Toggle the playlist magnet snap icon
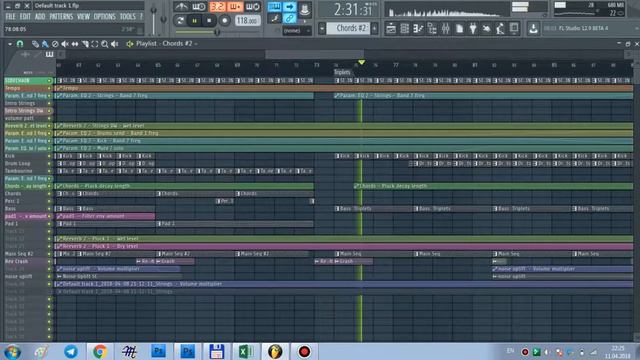This screenshot has height=360, width=640. pos(20,44)
